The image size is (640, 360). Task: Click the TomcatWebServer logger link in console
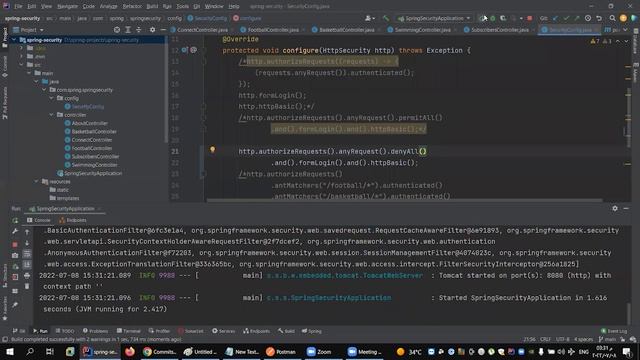345,276
